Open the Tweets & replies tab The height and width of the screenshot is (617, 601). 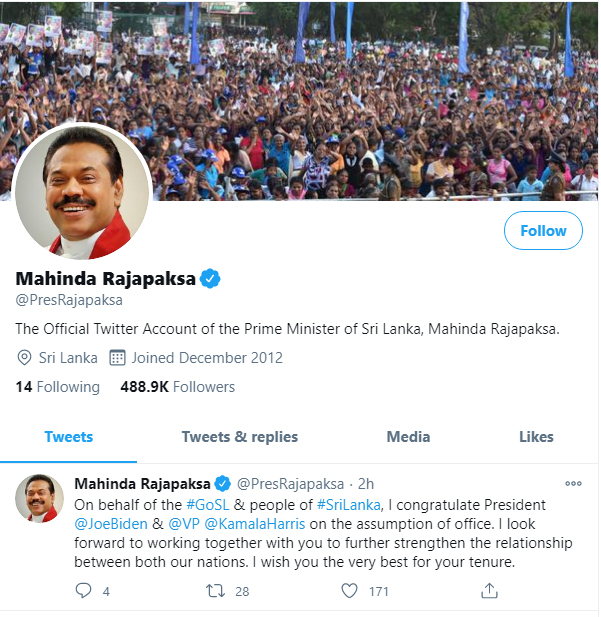(x=240, y=437)
